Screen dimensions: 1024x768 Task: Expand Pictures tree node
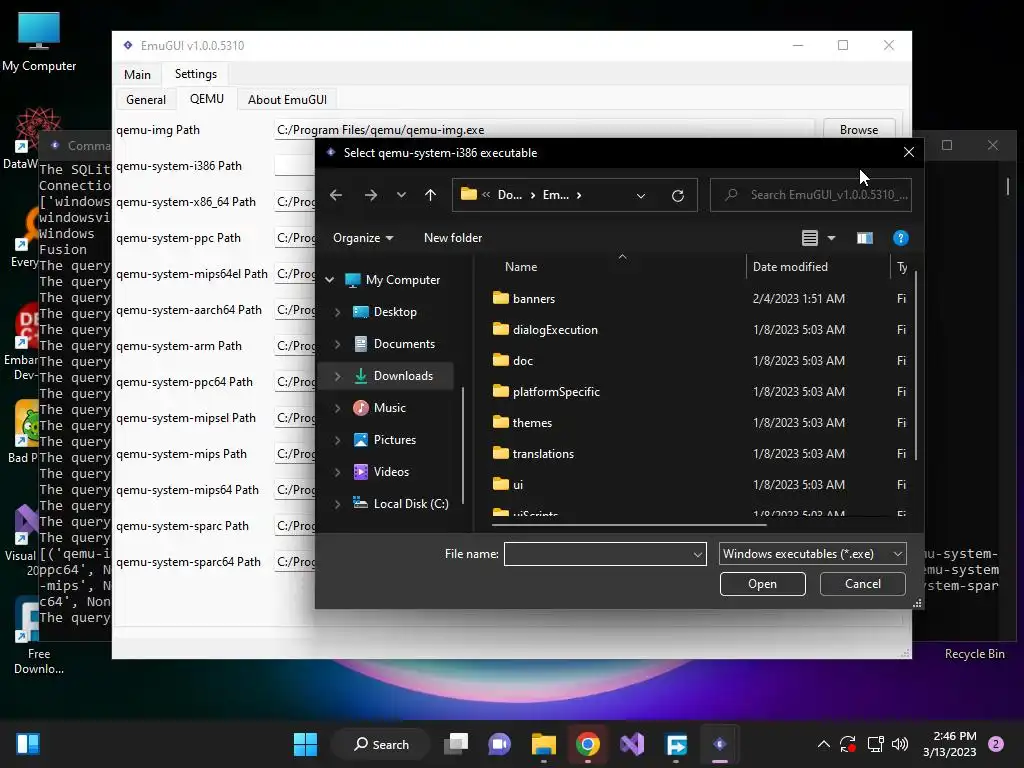tap(337, 440)
